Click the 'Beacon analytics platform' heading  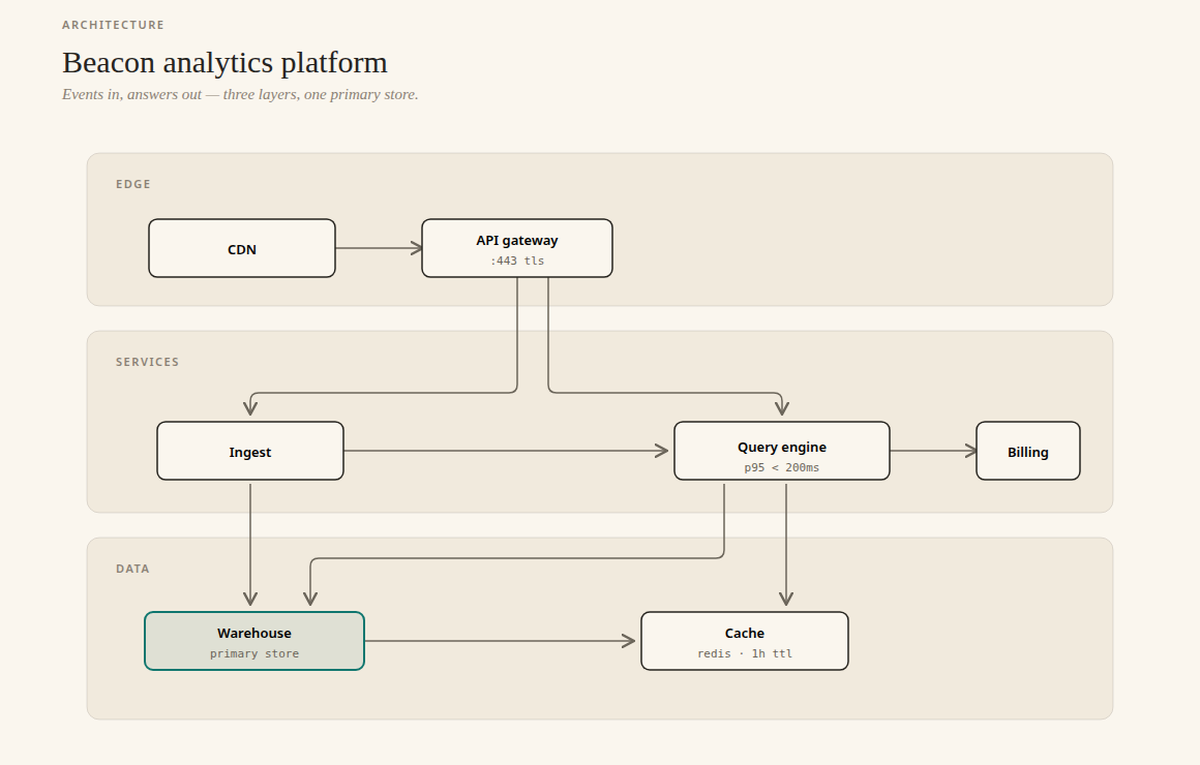(225, 62)
